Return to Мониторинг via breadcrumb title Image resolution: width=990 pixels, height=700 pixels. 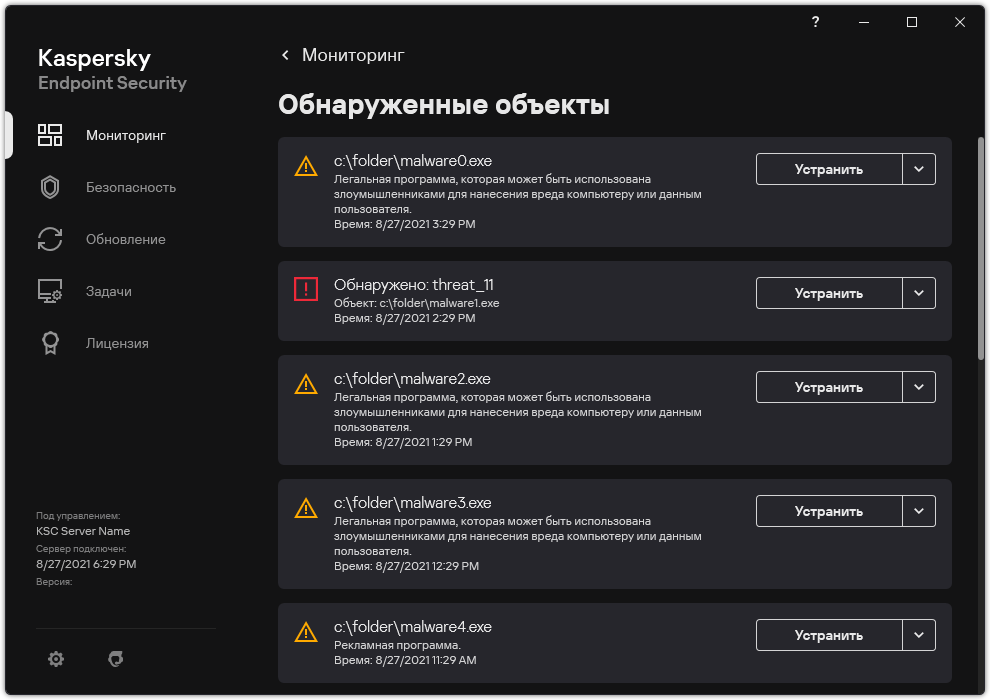pos(352,56)
